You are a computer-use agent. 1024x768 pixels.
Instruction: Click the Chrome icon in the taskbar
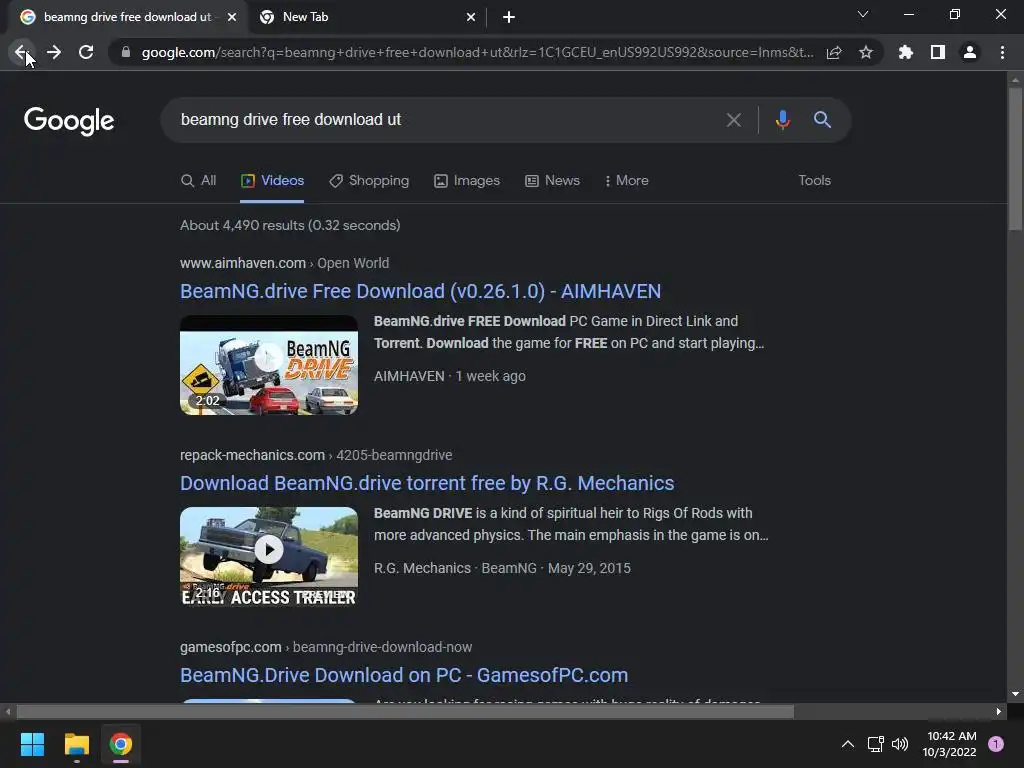tap(121, 744)
